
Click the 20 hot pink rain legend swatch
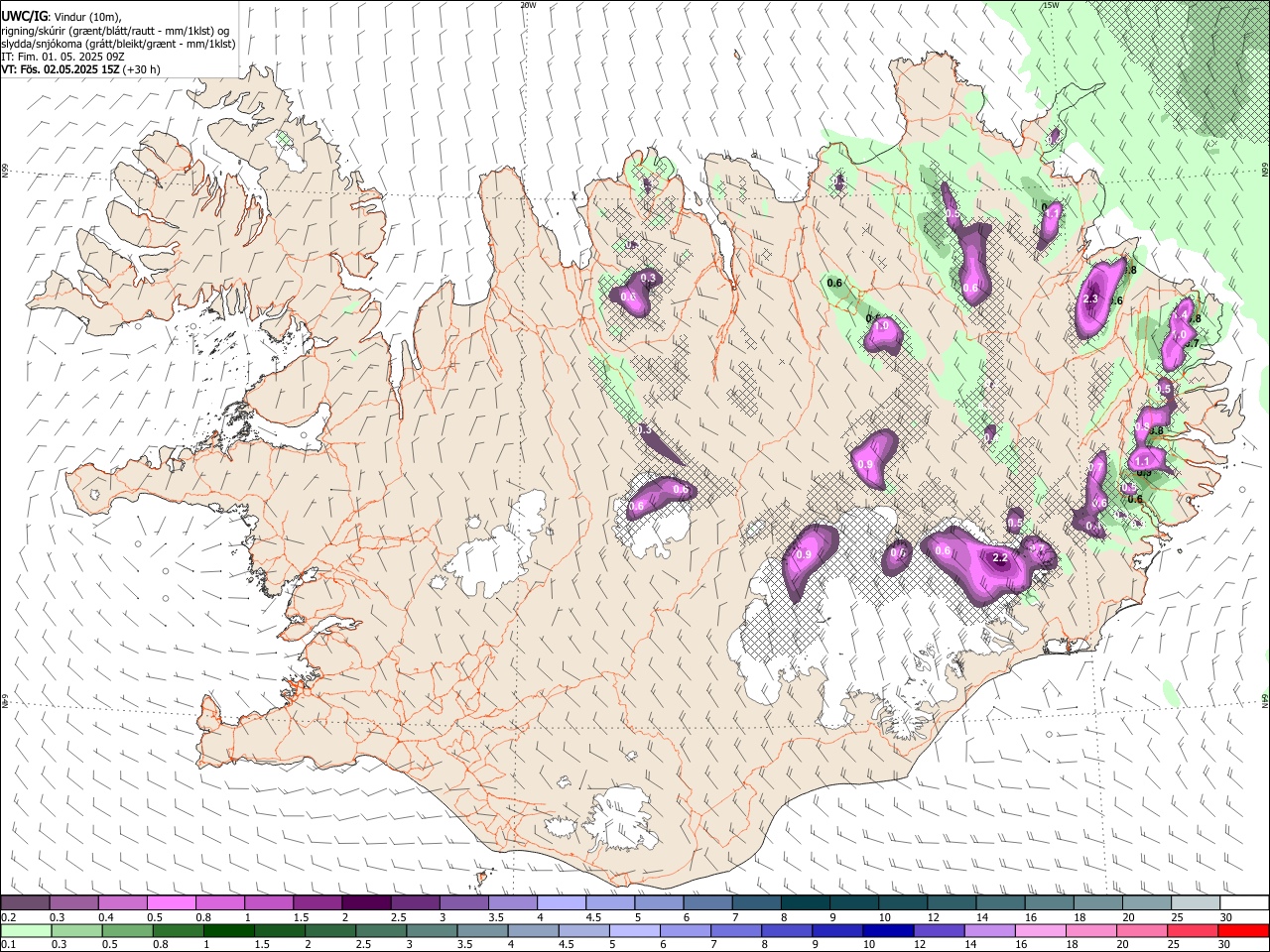pos(1142,930)
